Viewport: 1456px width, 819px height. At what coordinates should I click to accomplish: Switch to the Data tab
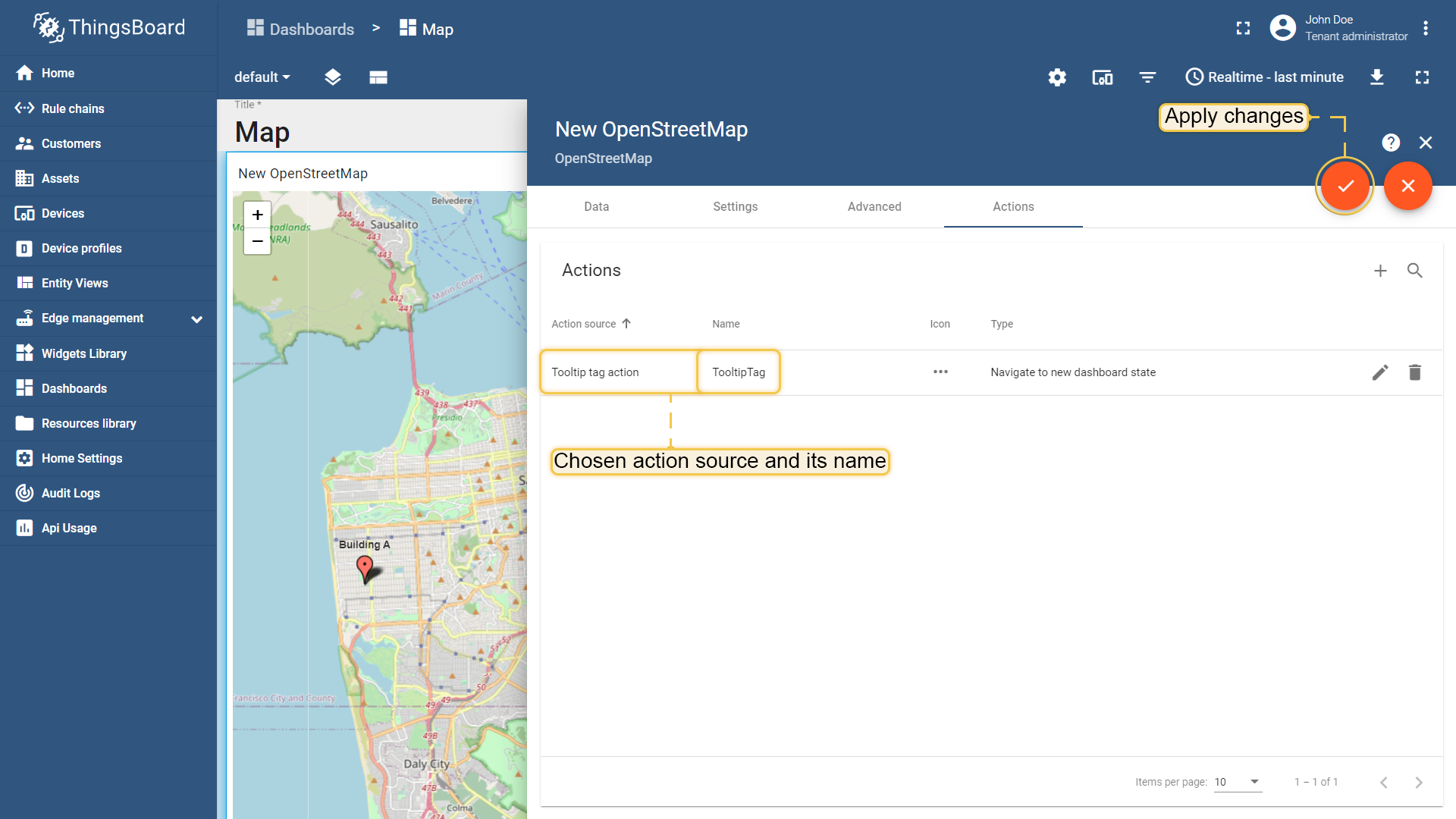pos(597,206)
